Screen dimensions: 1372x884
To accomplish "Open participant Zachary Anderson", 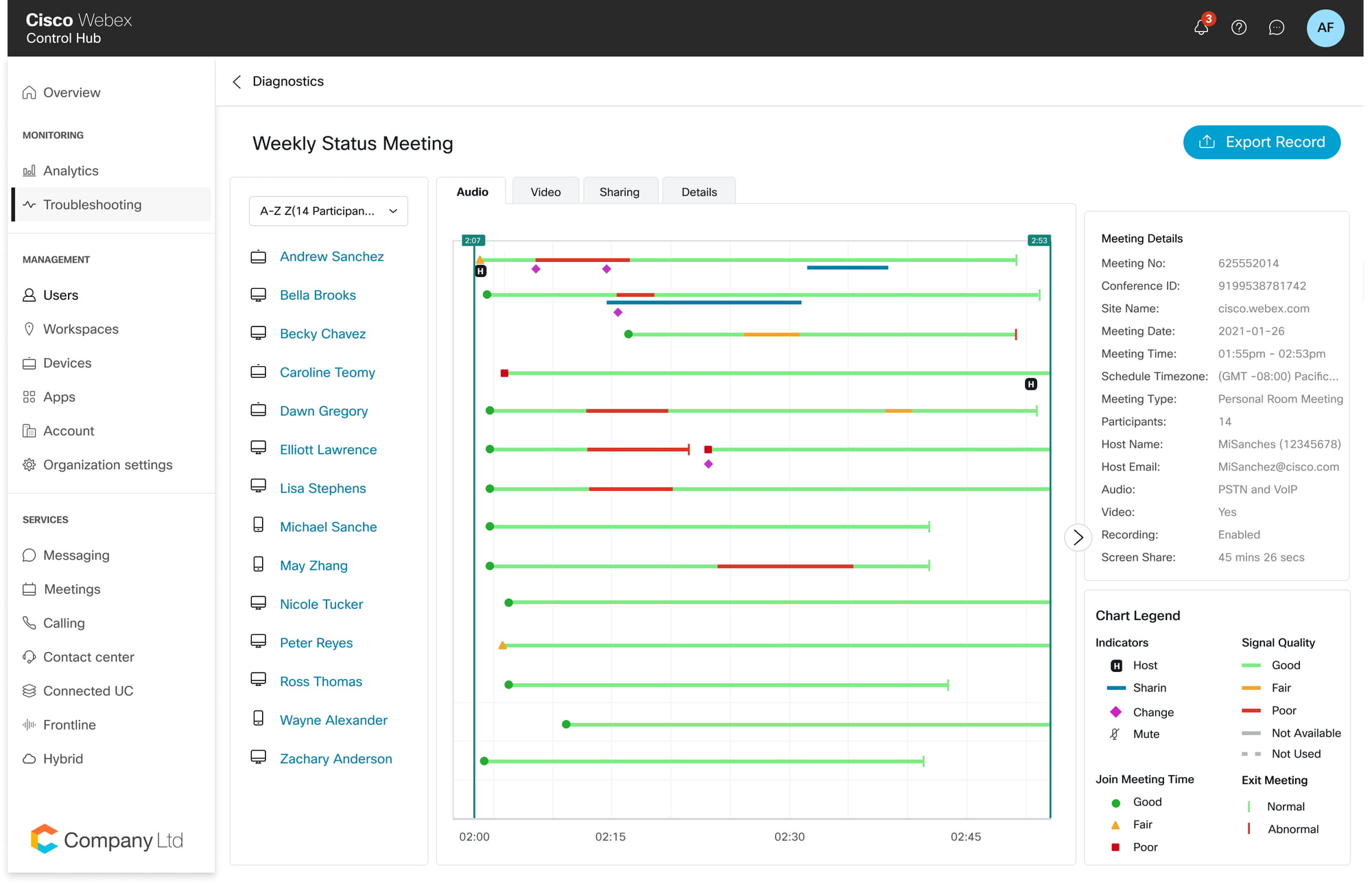I will 335,759.
